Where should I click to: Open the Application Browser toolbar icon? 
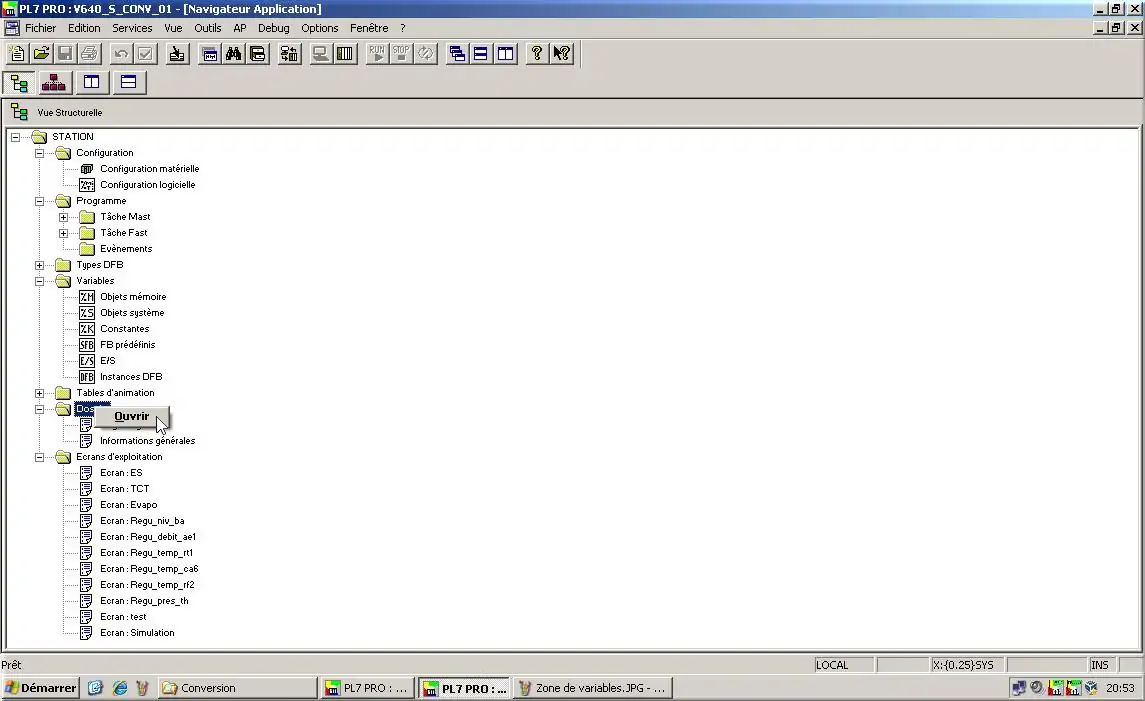click(x=210, y=53)
